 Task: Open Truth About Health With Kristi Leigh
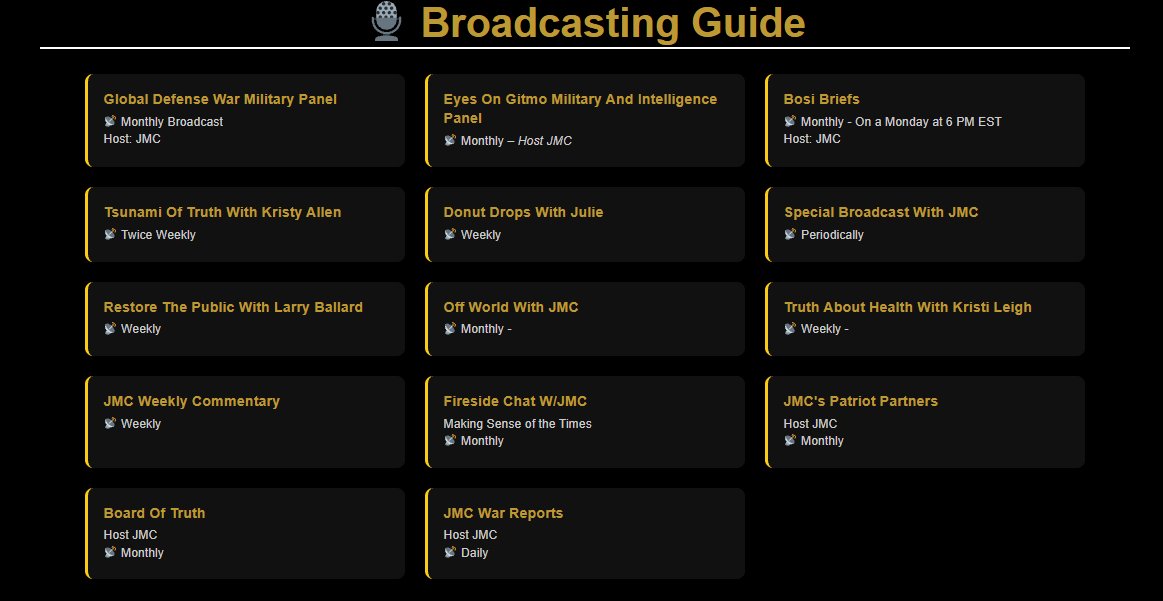(908, 307)
